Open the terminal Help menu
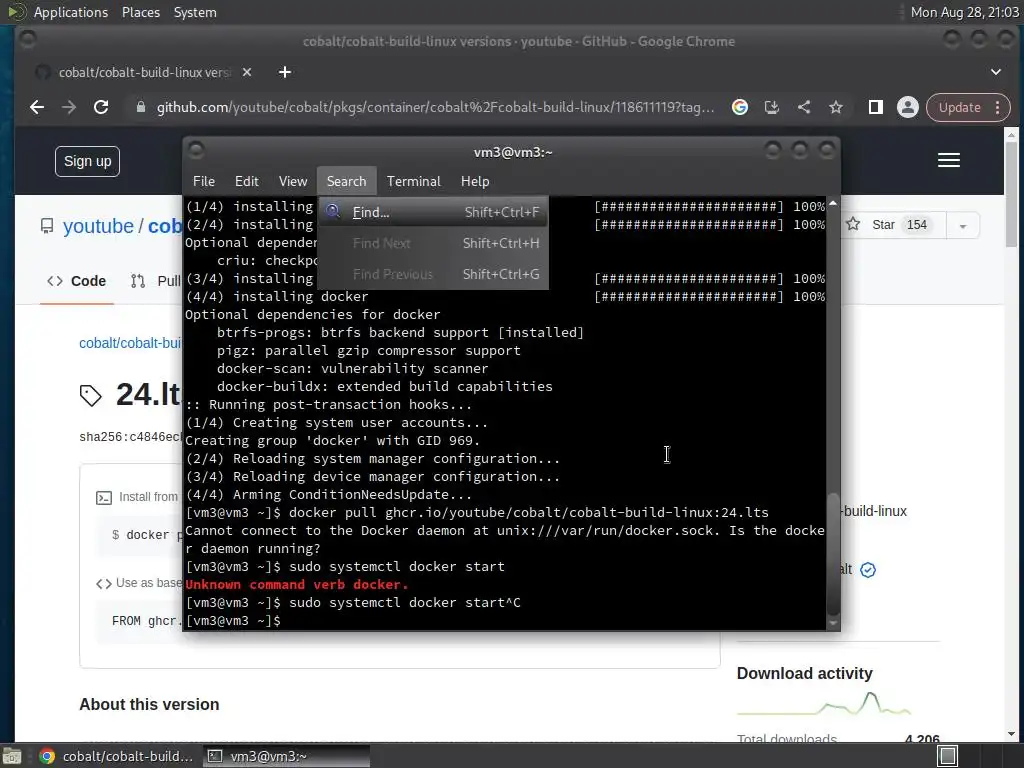Image resolution: width=1024 pixels, height=768 pixels. 475,181
